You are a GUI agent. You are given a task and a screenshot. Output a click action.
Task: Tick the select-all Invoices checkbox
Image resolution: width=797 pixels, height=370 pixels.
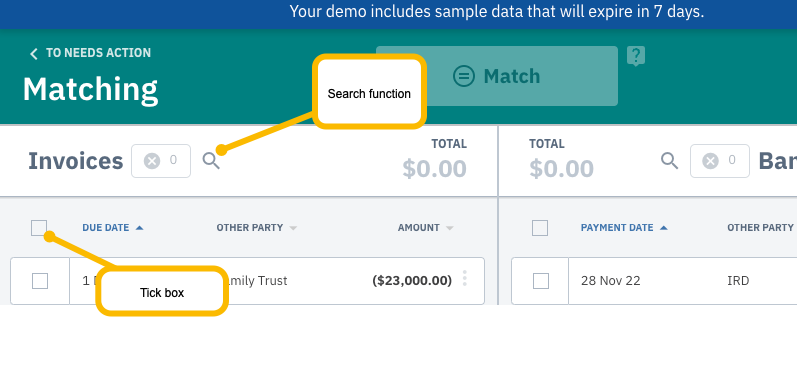[39, 228]
